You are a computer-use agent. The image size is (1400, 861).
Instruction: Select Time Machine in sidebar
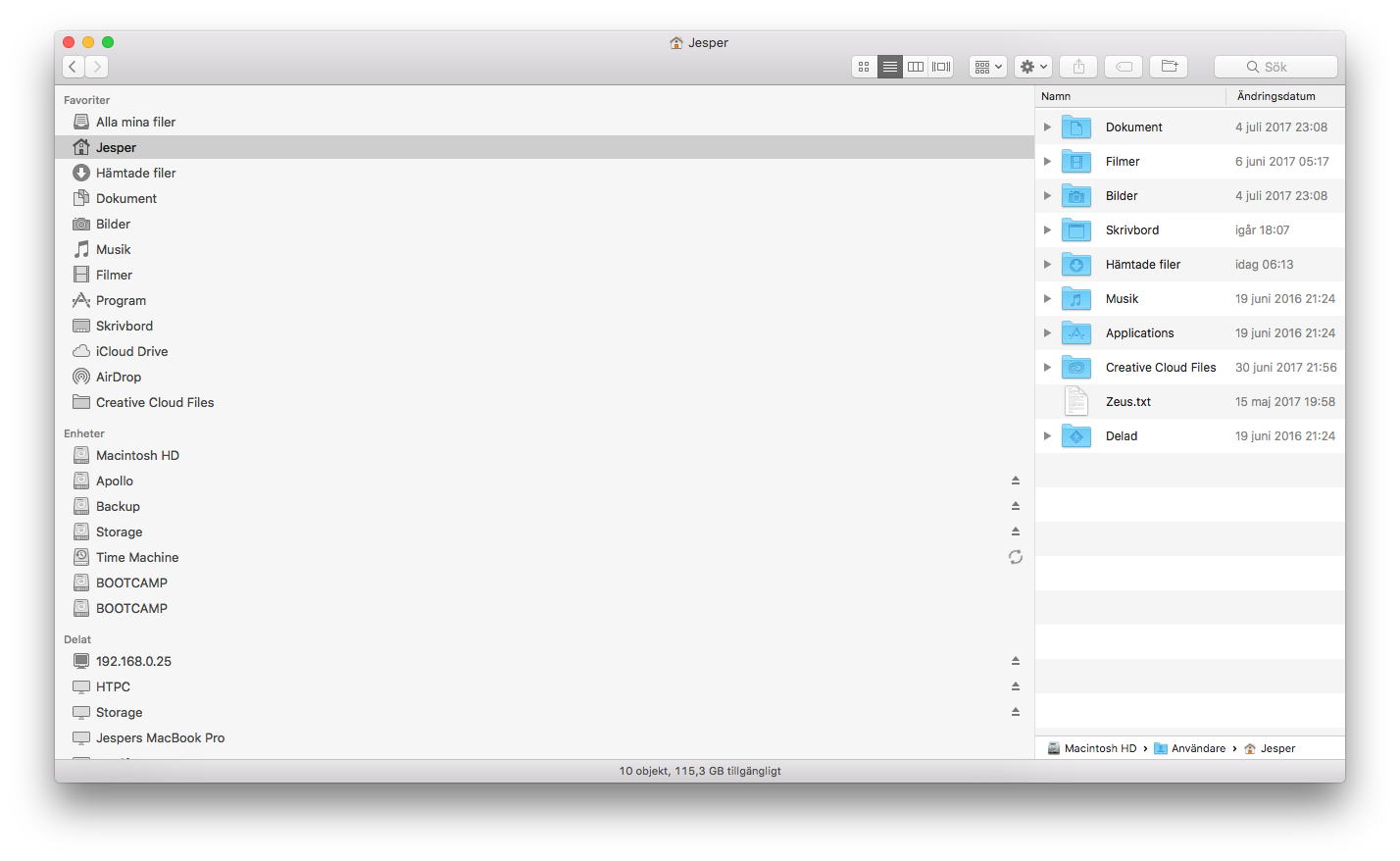pyautogui.click(x=544, y=557)
